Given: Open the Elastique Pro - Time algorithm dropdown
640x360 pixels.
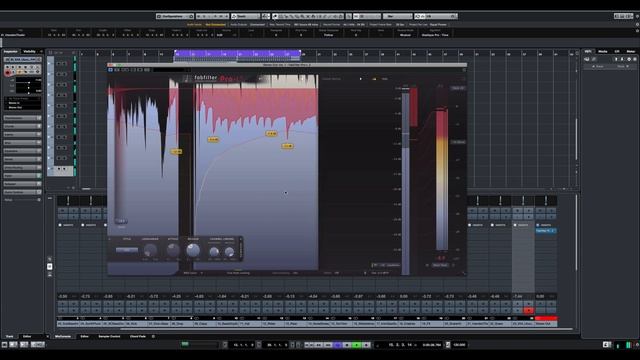Looking at the screenshot, I should (x=435, y=35).
